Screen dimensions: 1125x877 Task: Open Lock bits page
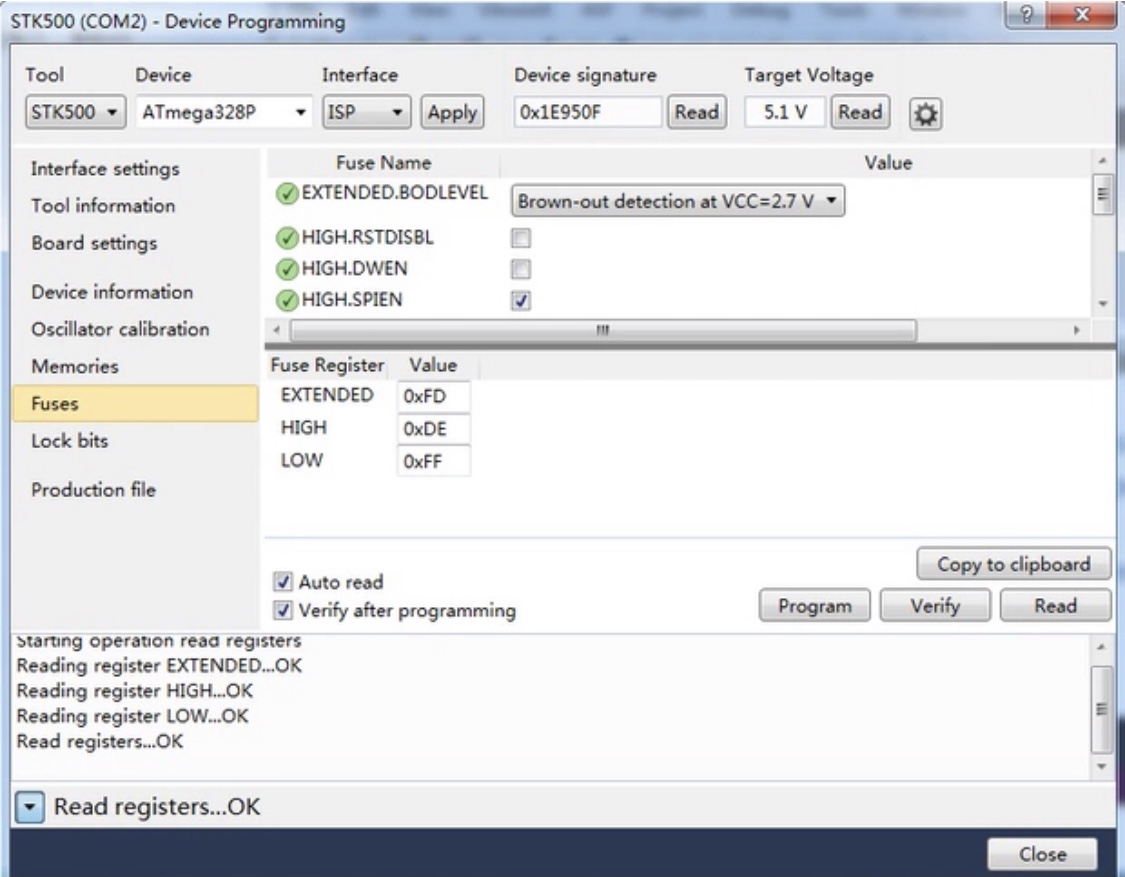(x=70, y=441)
